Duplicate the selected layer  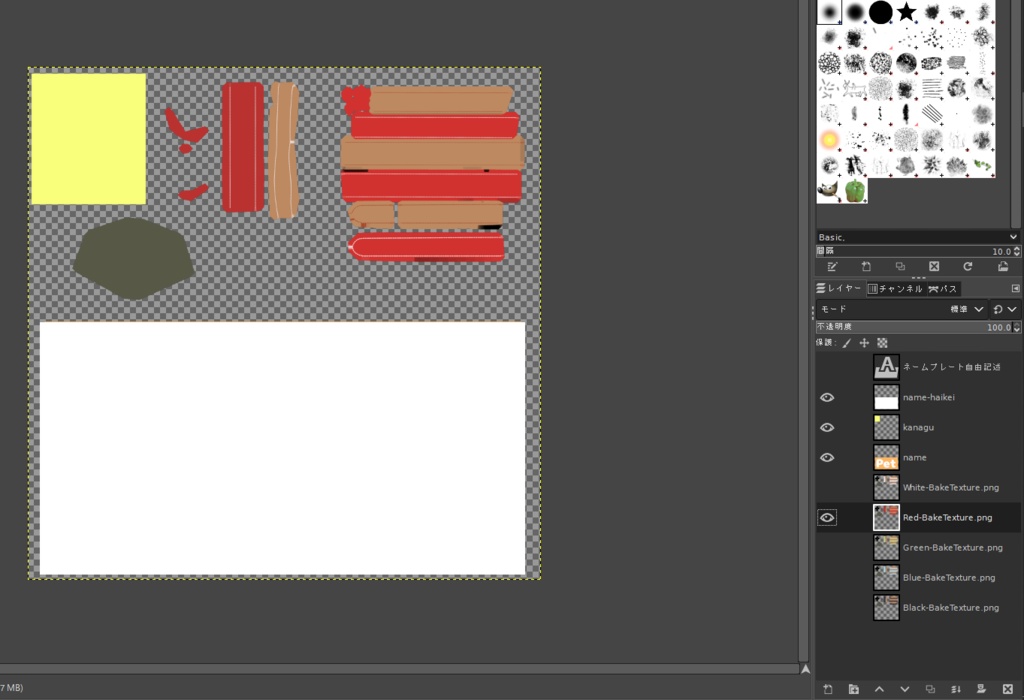point(930,689)
